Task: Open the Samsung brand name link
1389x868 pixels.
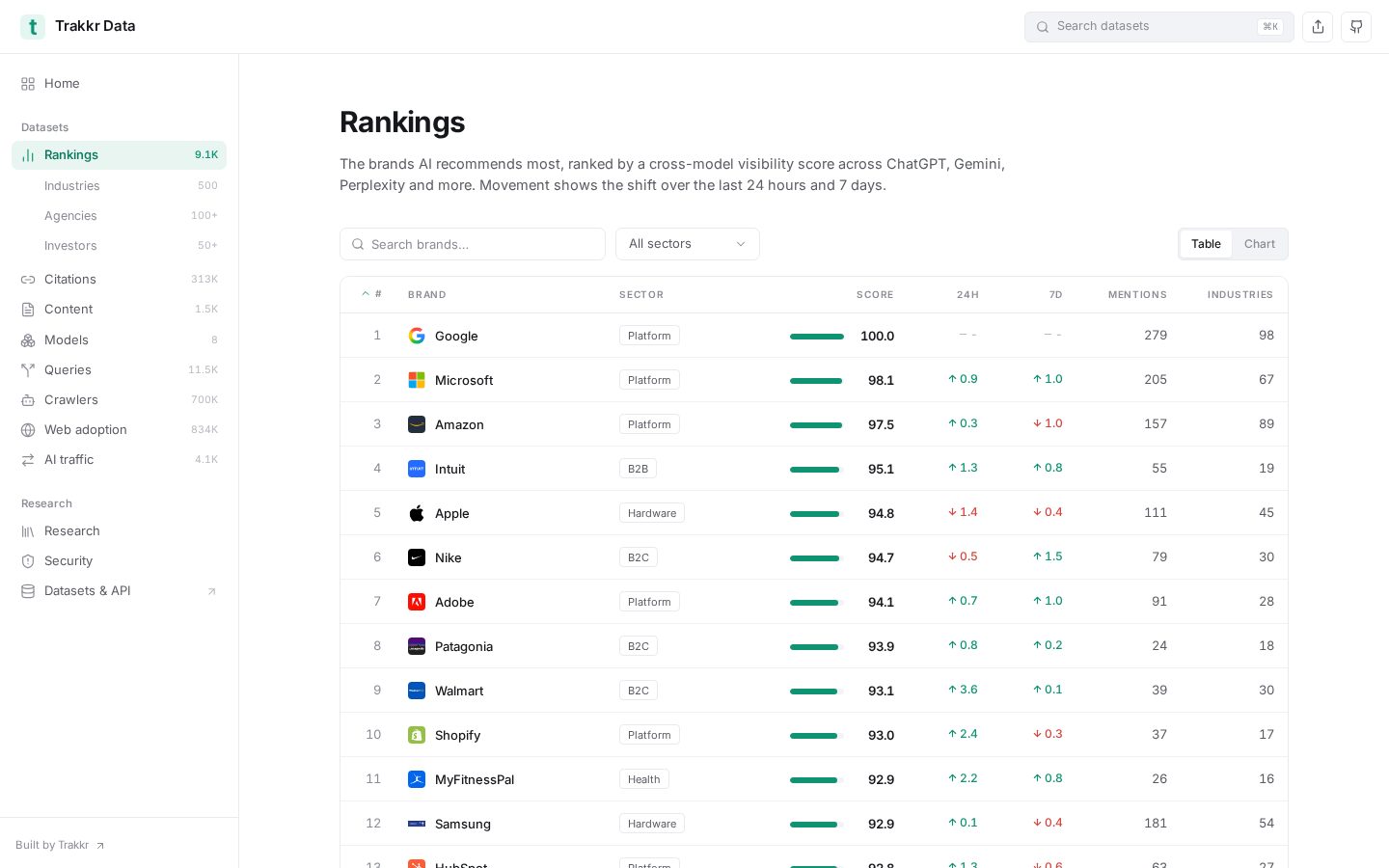Action: click(x=463, y=824)
